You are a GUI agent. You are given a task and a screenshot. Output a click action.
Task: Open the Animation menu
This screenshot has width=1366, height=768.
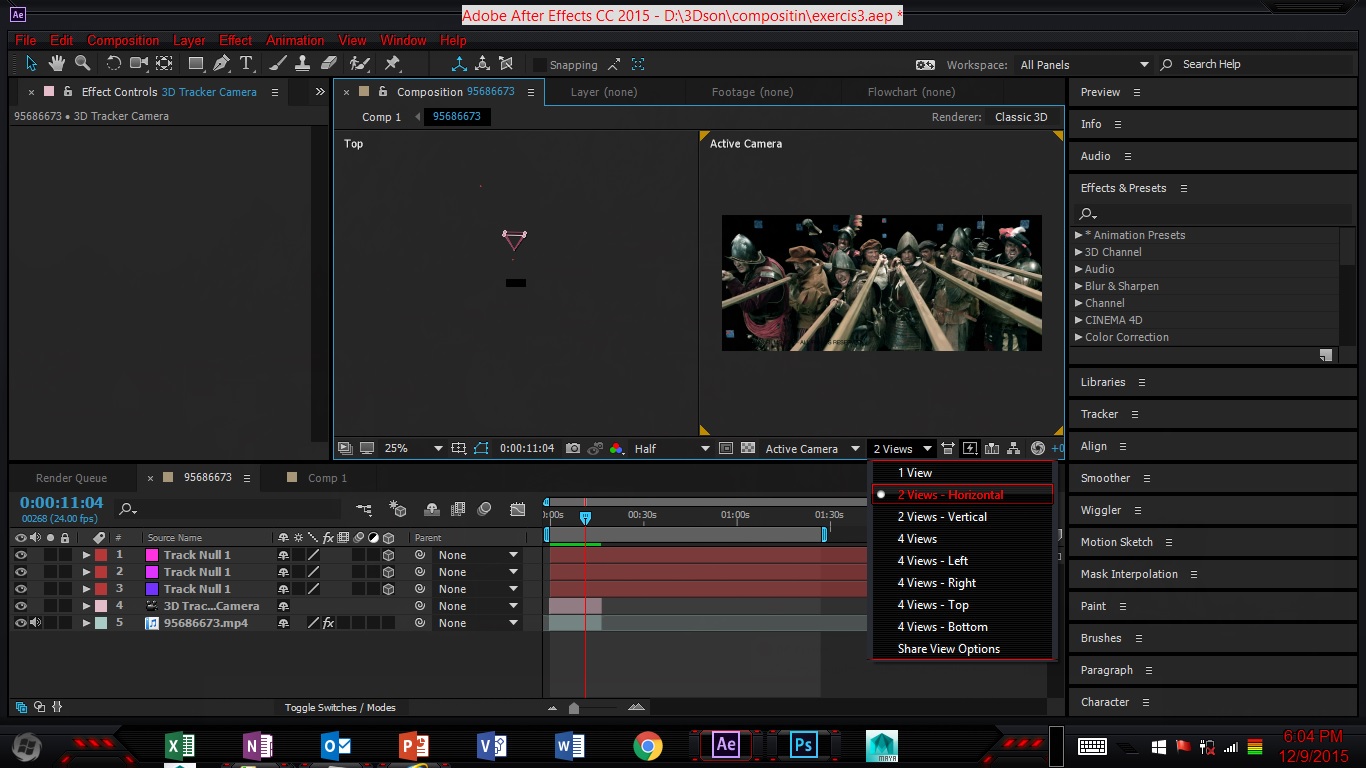point(295,40)
